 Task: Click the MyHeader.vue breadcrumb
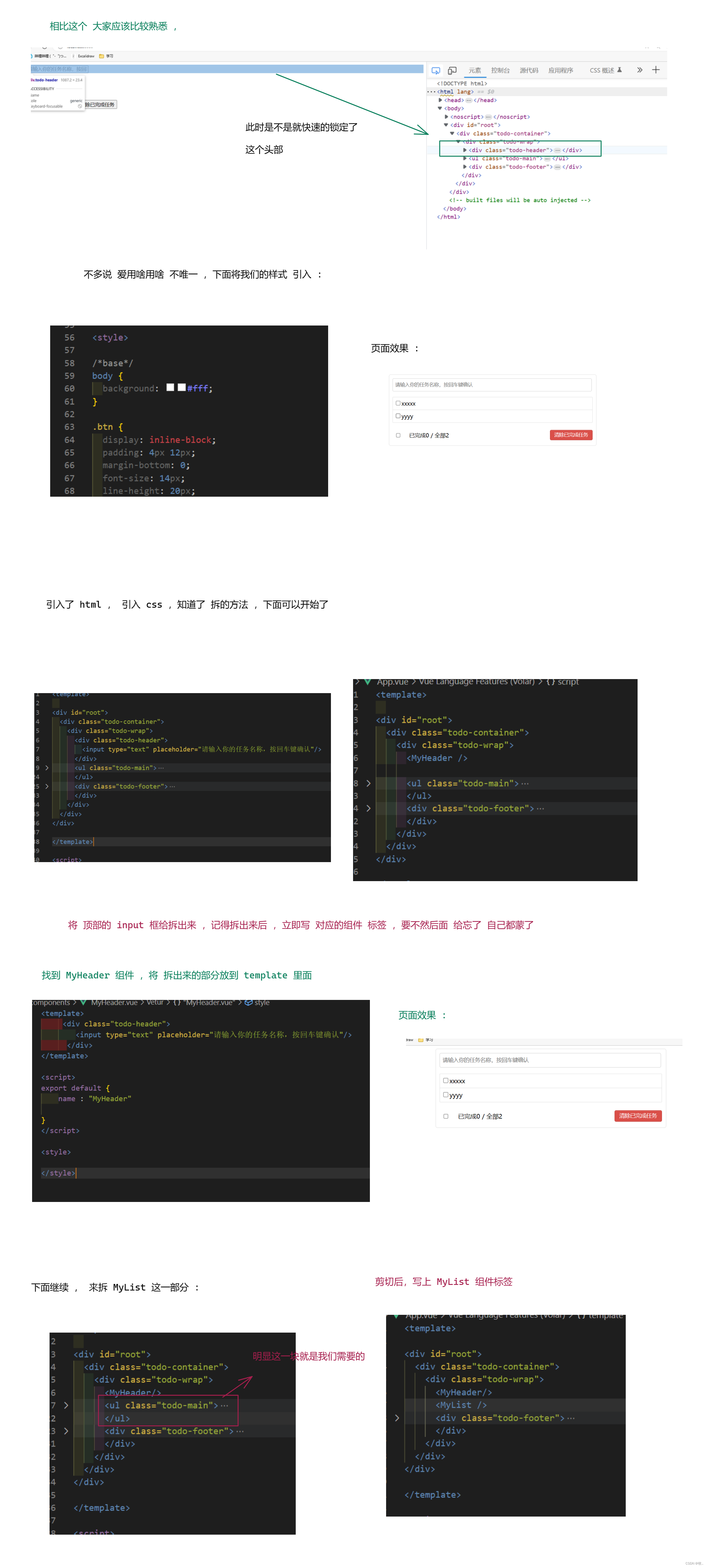coord(114,1002)
